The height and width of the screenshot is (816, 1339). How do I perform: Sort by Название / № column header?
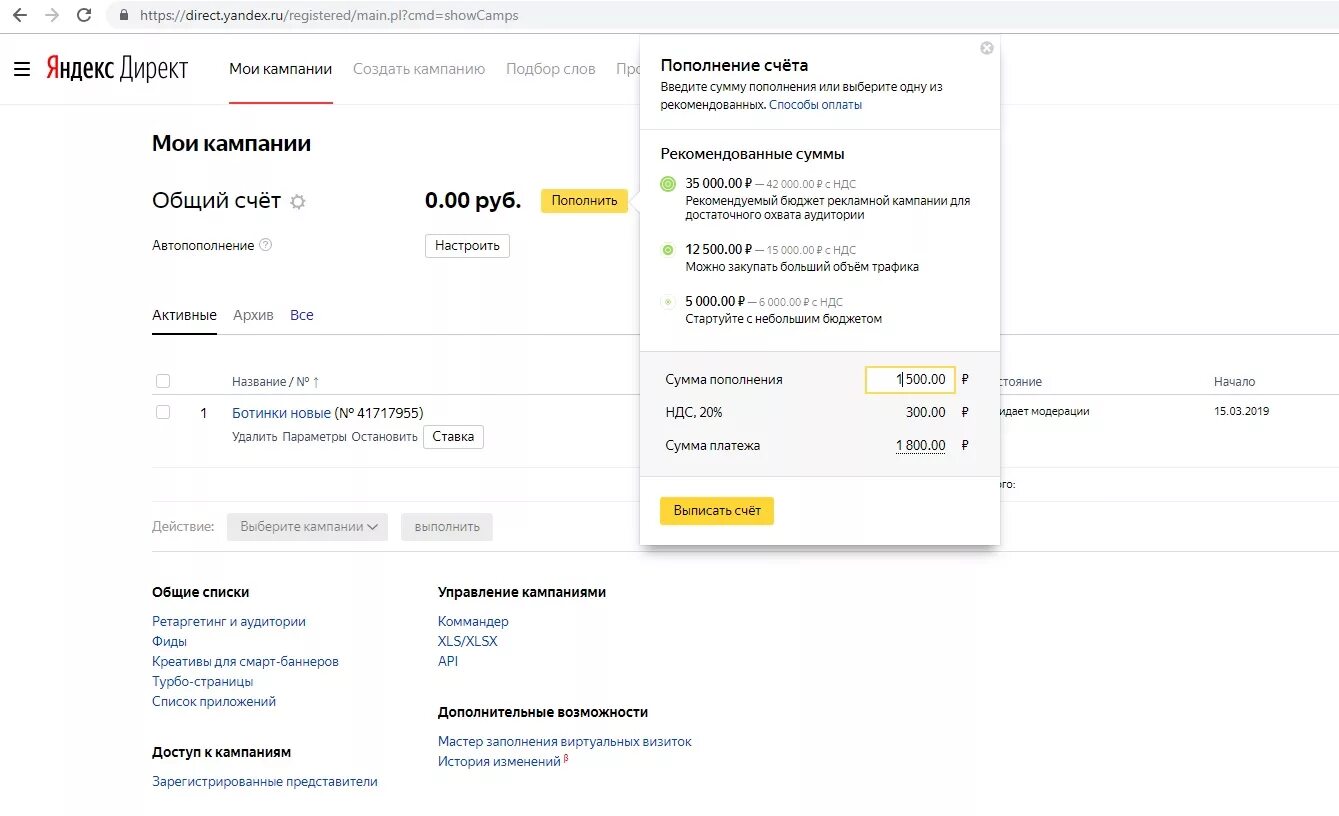[x=275, y=382]
